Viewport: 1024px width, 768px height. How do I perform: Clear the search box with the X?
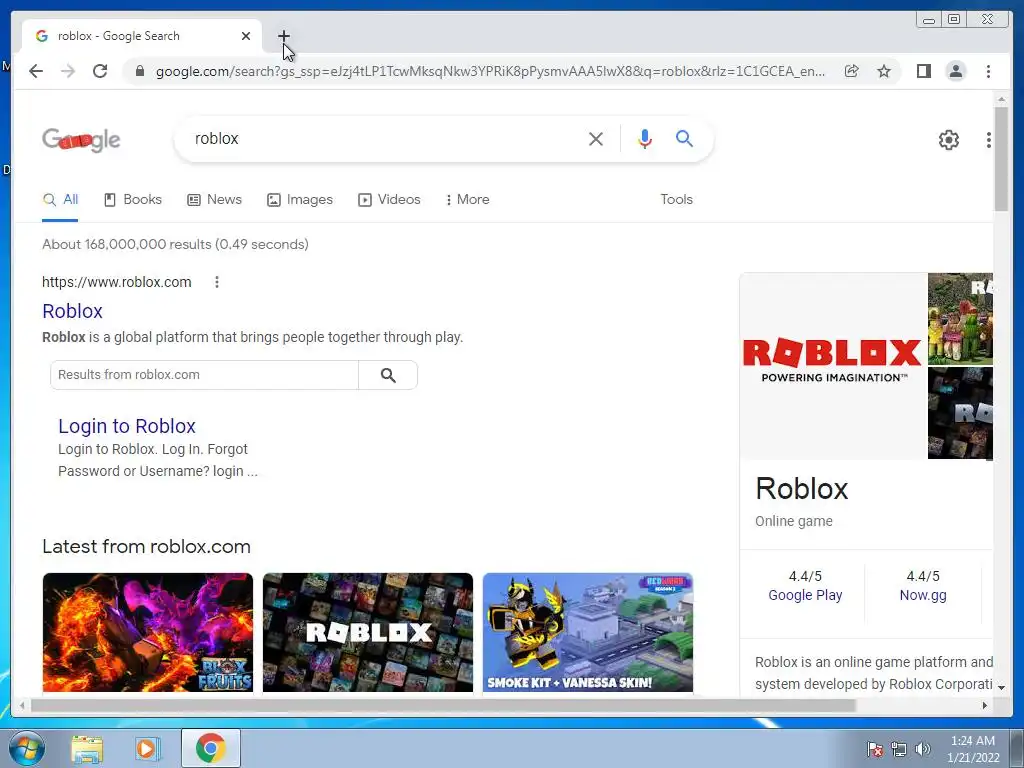coord(596,138)
